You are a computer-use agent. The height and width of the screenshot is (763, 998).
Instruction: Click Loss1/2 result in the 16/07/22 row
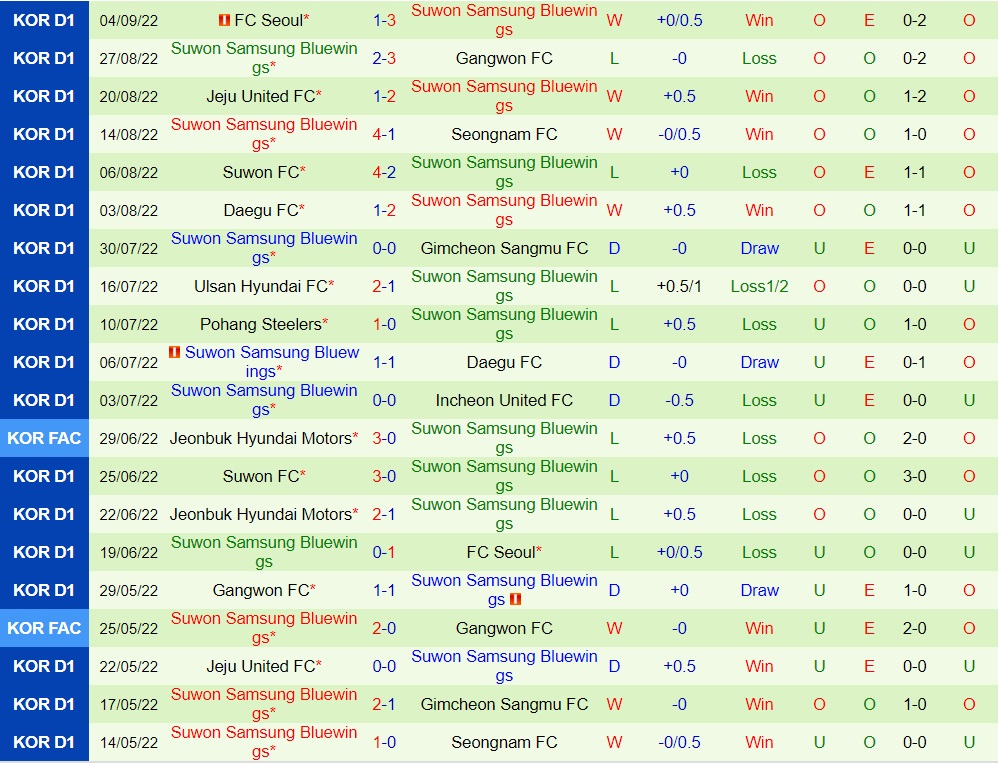pyautogui.click(x=759, y=286)
